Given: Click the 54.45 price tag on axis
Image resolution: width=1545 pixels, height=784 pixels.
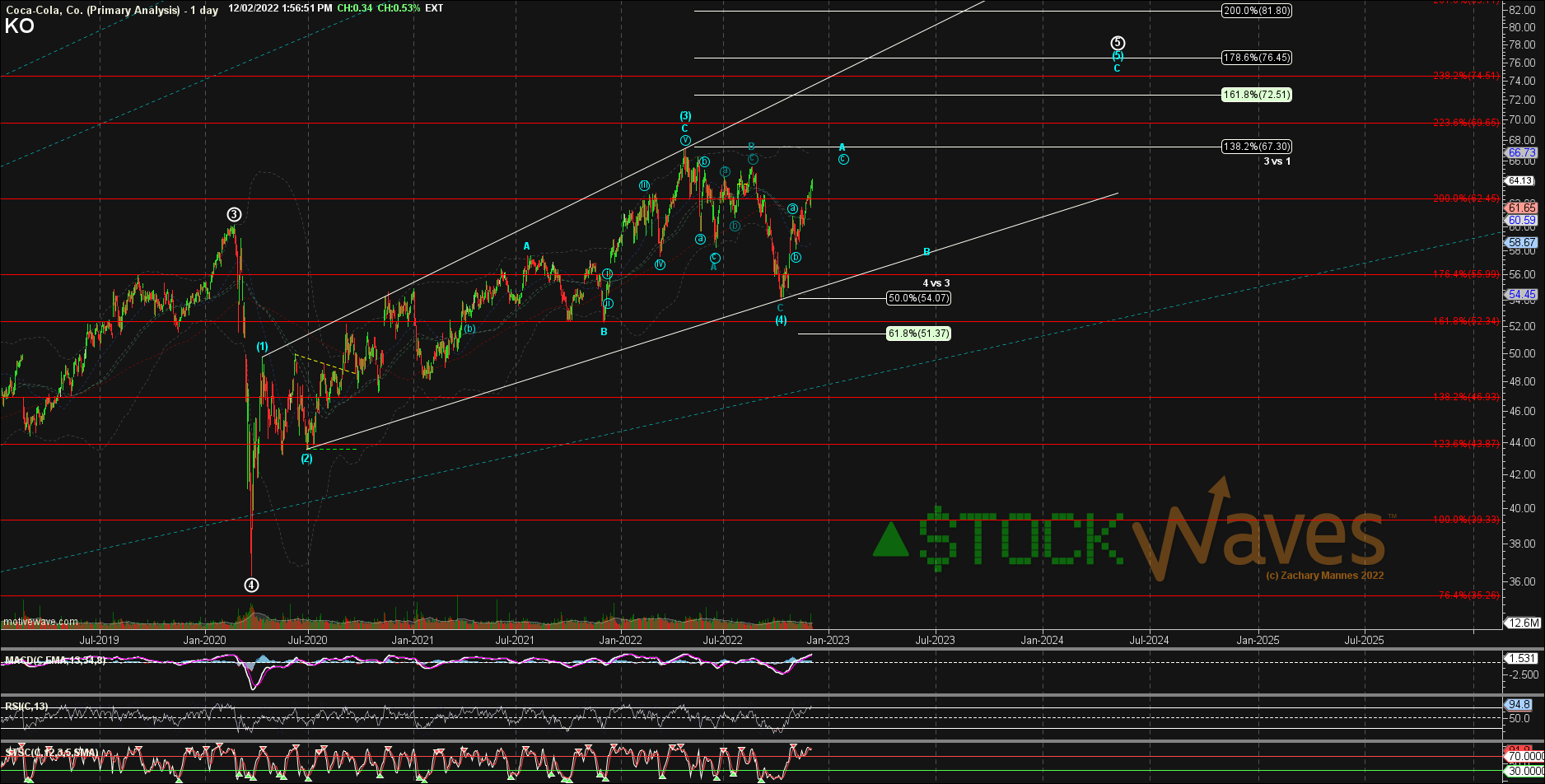Looking at the screenshot, I should pos(1522,295).
